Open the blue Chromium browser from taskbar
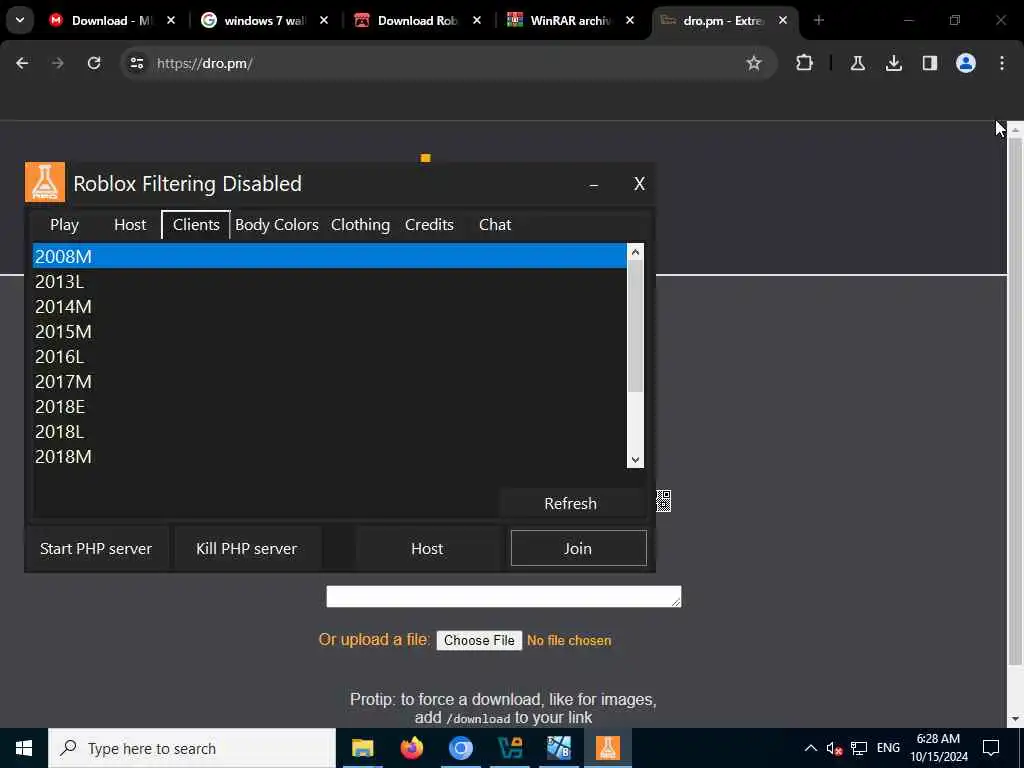1024x768 pixels. point(460,748)
